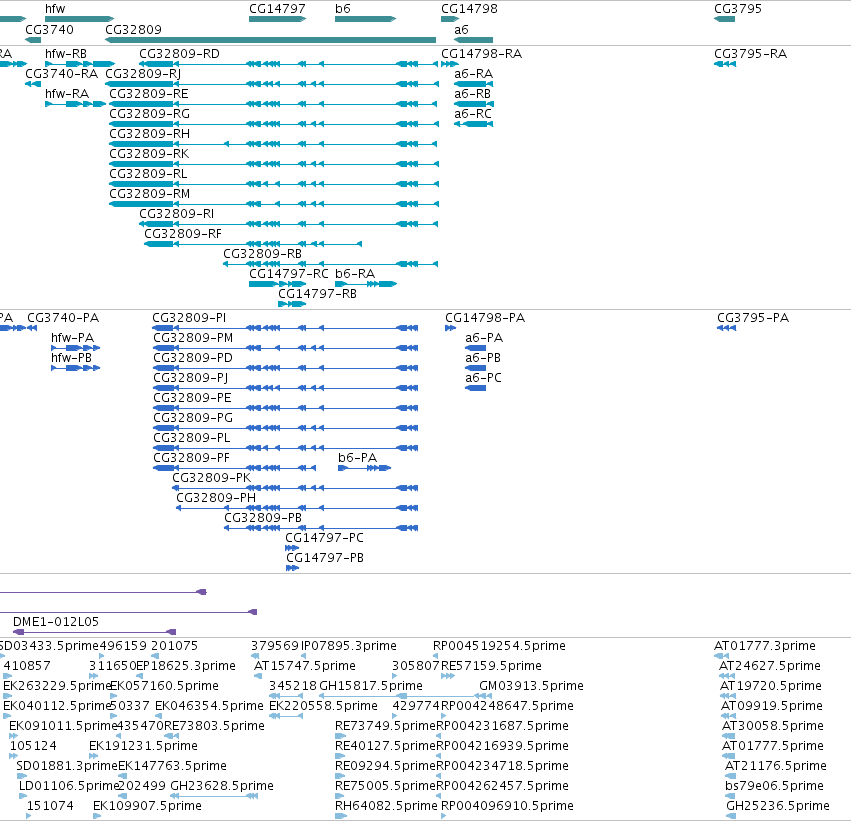Viewport: 851px width, 821px height.
Task: Select protein hfw-PB
Action: pyautogui.click(x=75, y=368)
